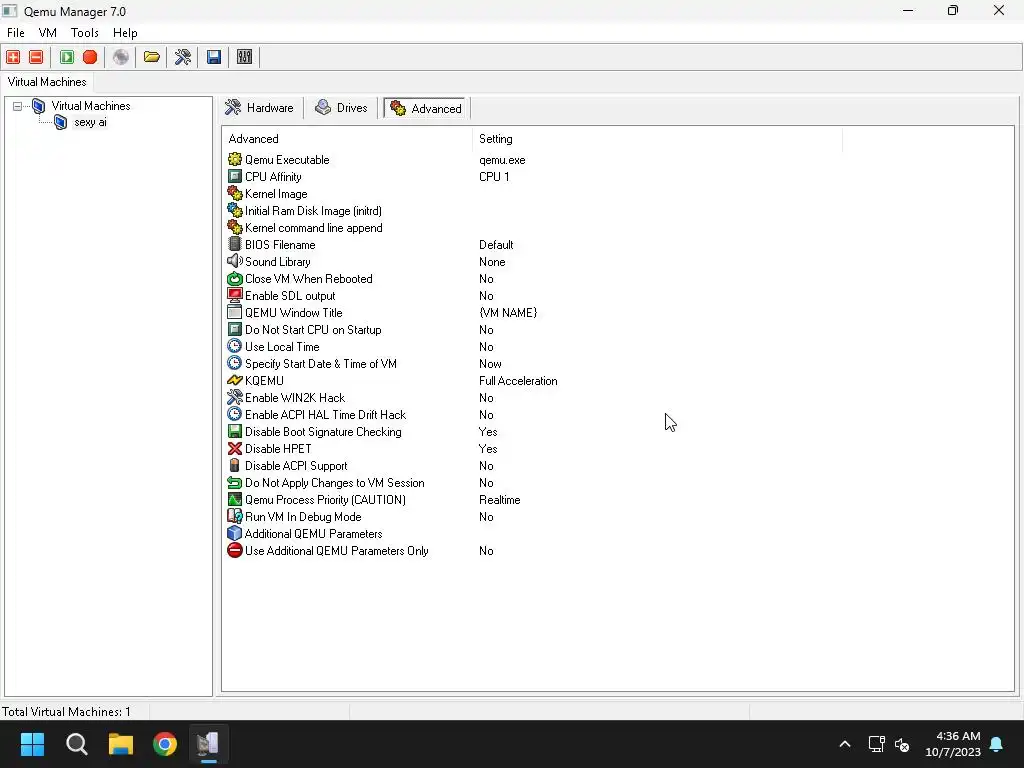The image size is (1024, 768).
Task: Open the Help menu
Action: click(125, 33)
